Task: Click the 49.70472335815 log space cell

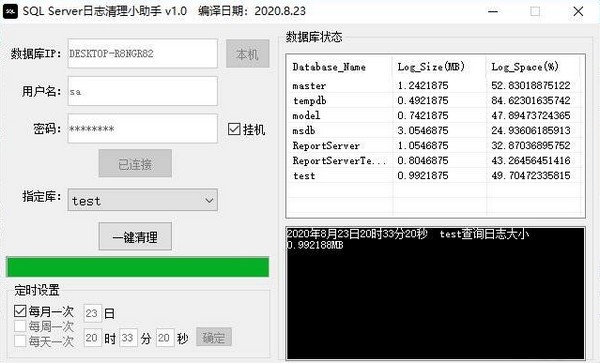Action: (x=531, y=176)
